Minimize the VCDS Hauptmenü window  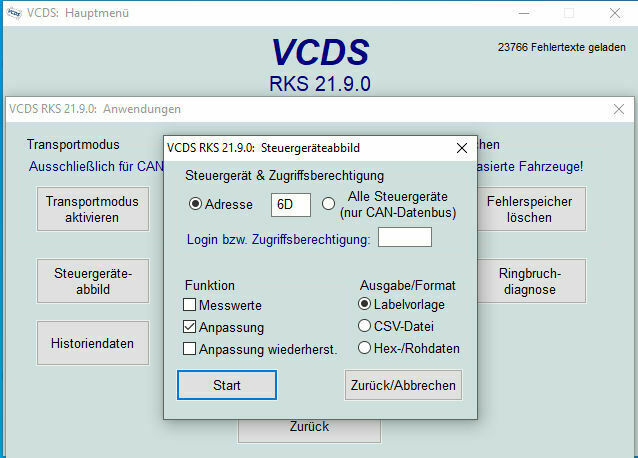click(x=524, y=13)
